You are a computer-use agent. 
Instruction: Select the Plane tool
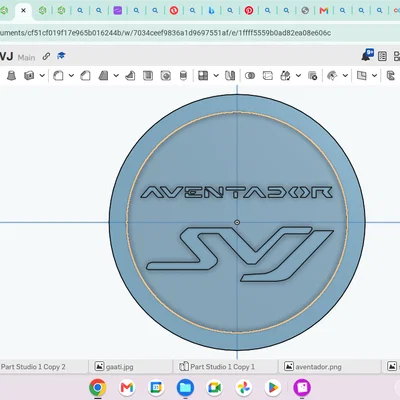pyautogui.click(x=361, y=76)
